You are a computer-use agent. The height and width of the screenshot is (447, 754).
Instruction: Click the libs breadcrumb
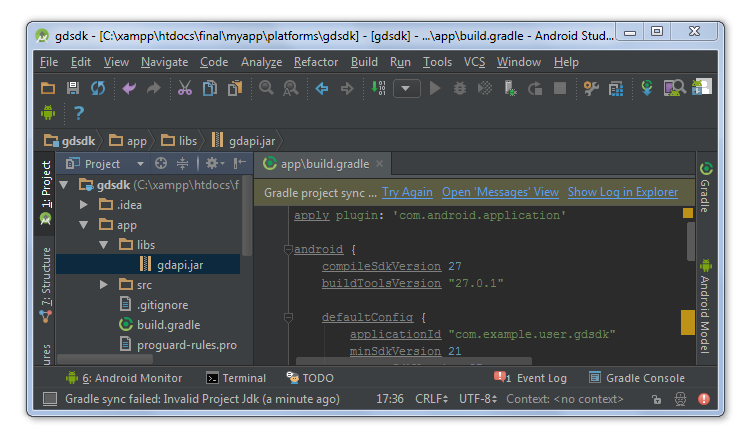click(179, 141)
